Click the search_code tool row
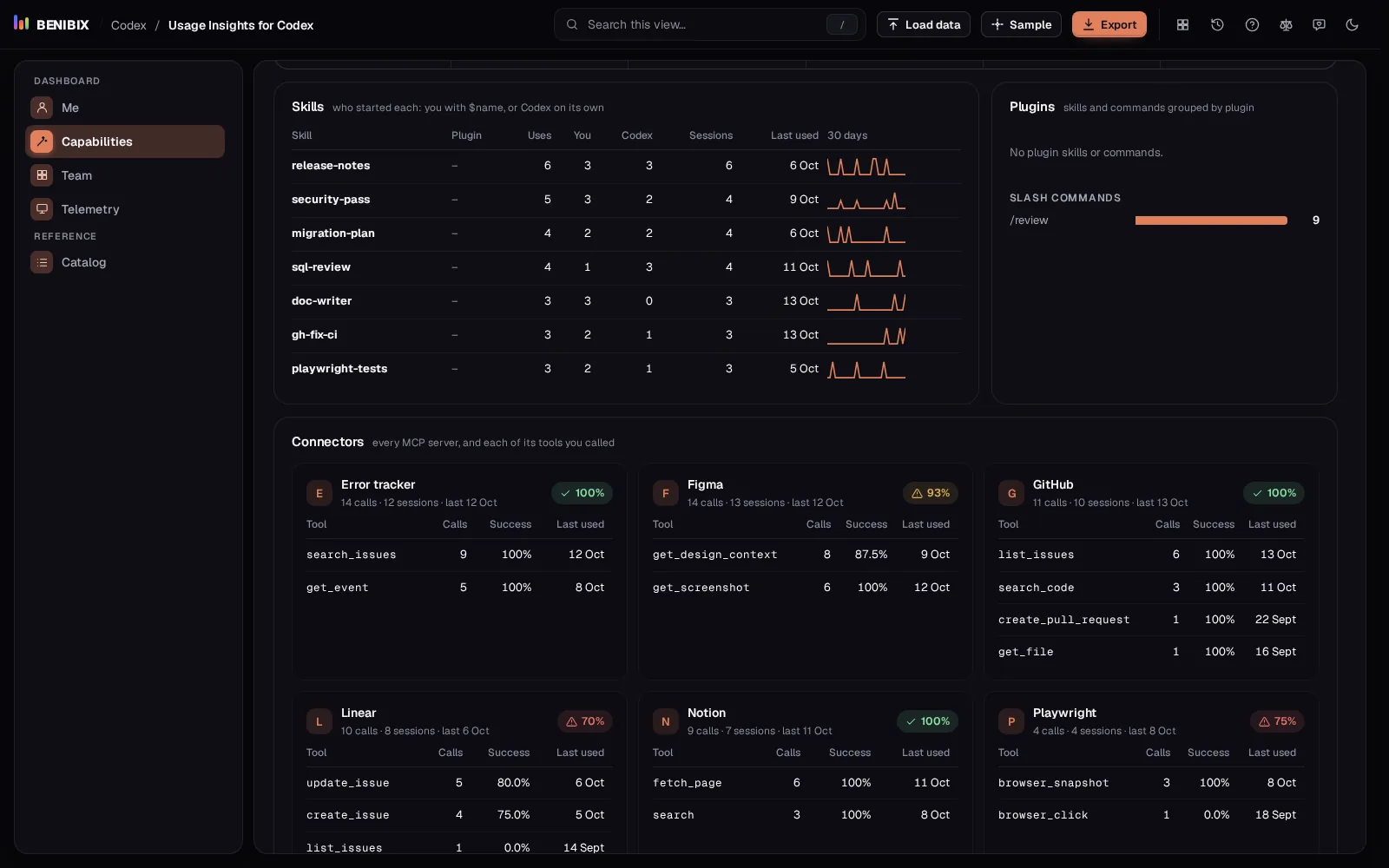The width and height of the screenshot is (1389, 868). 1151,588
